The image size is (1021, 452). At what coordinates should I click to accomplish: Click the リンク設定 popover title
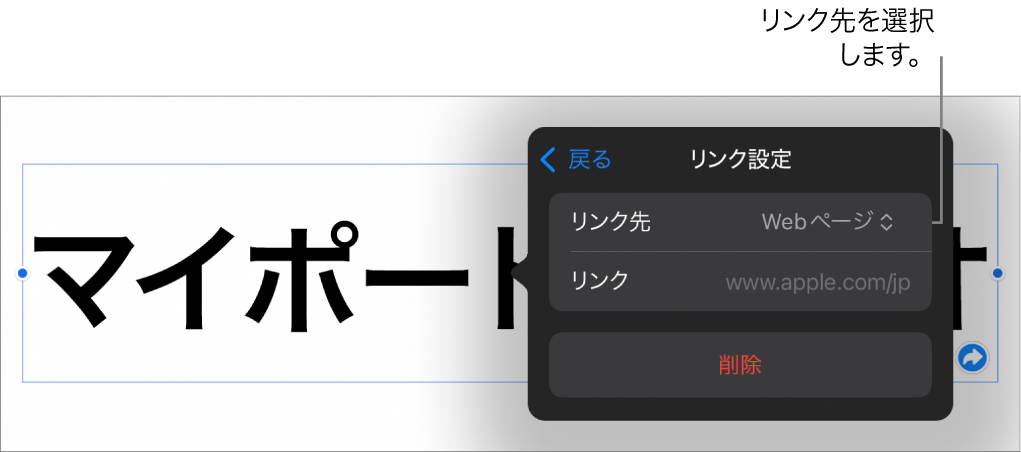[740, 159]
